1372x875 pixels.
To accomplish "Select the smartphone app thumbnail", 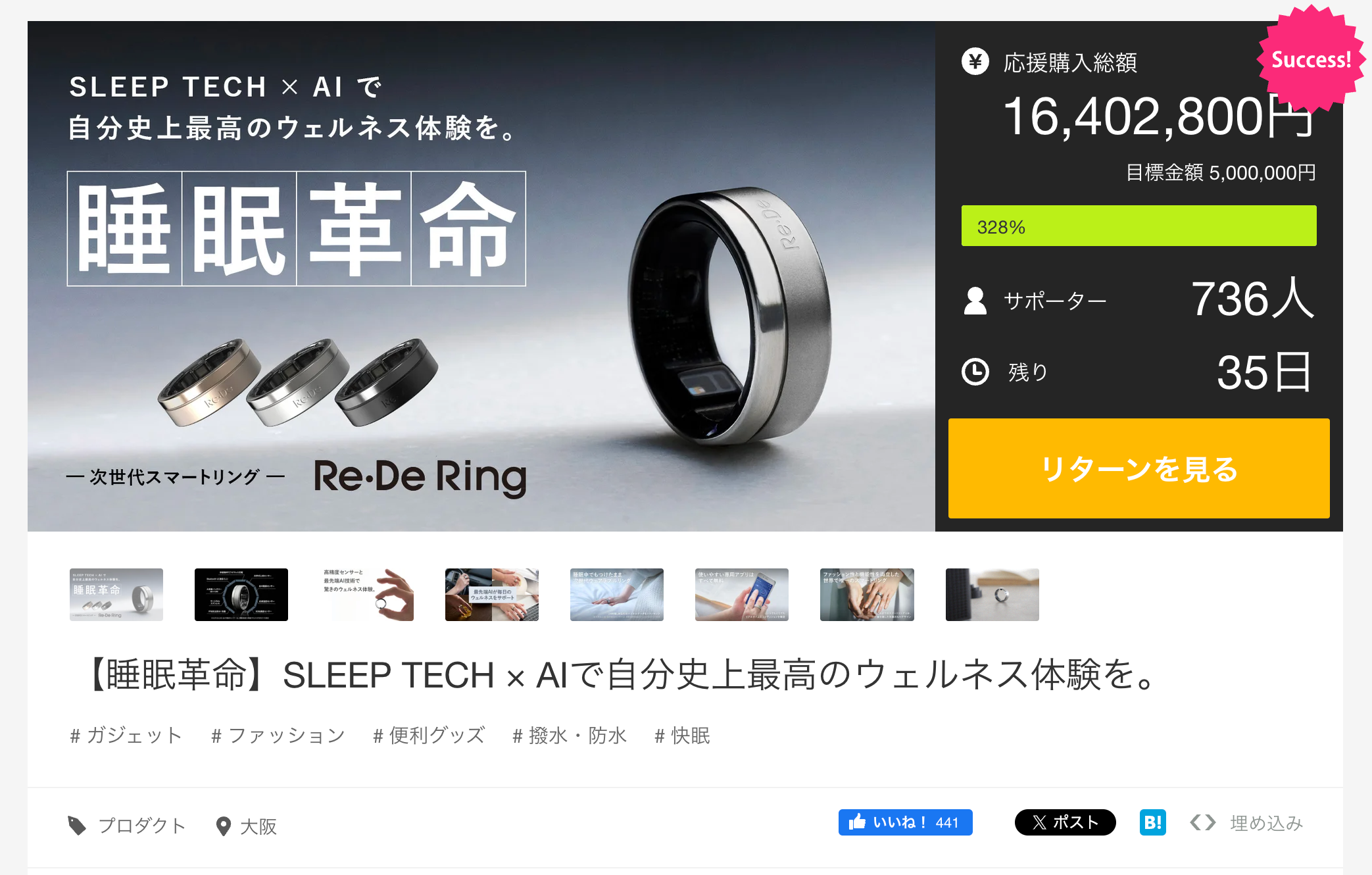I will pyautogui.click(x=742, y=595).
